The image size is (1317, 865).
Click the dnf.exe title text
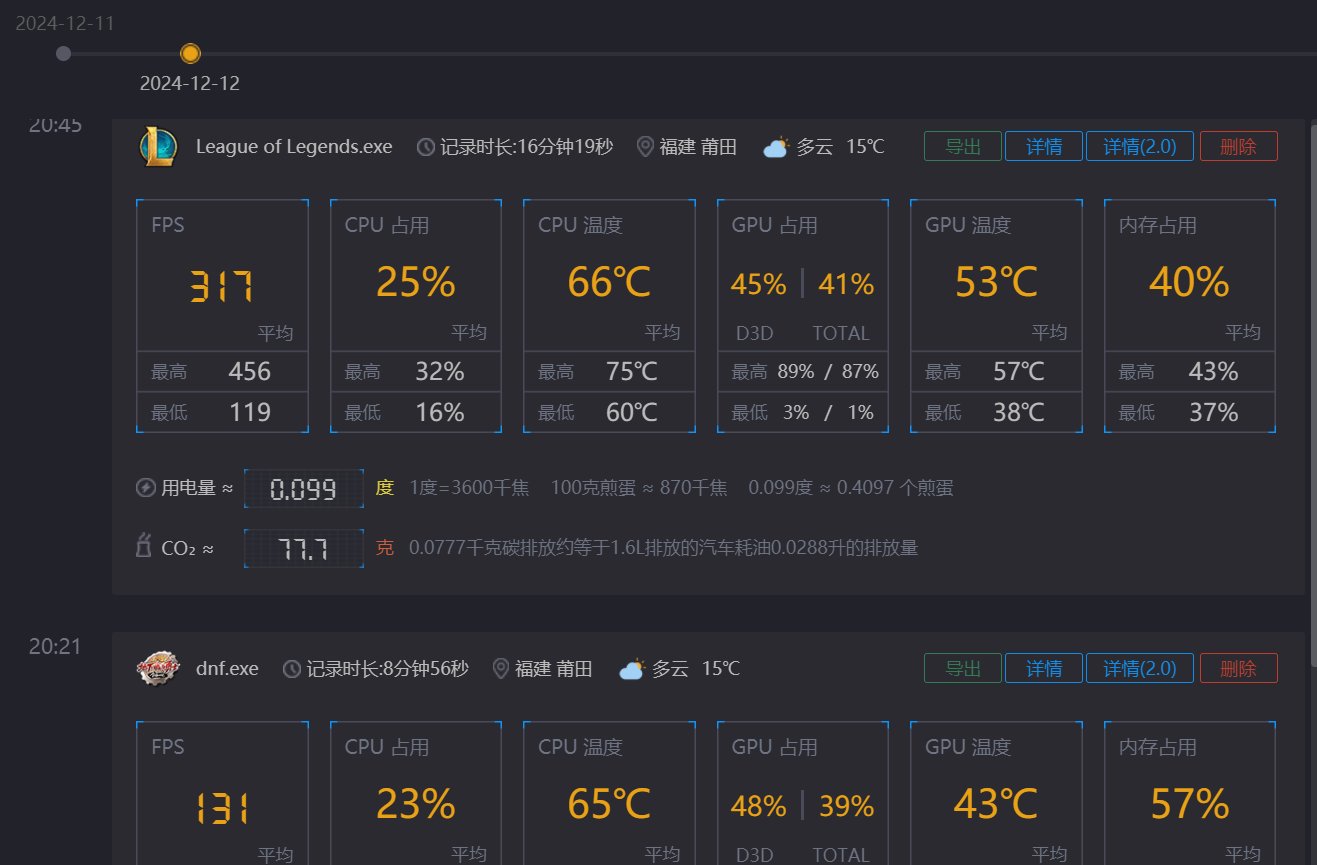point(227,669)
